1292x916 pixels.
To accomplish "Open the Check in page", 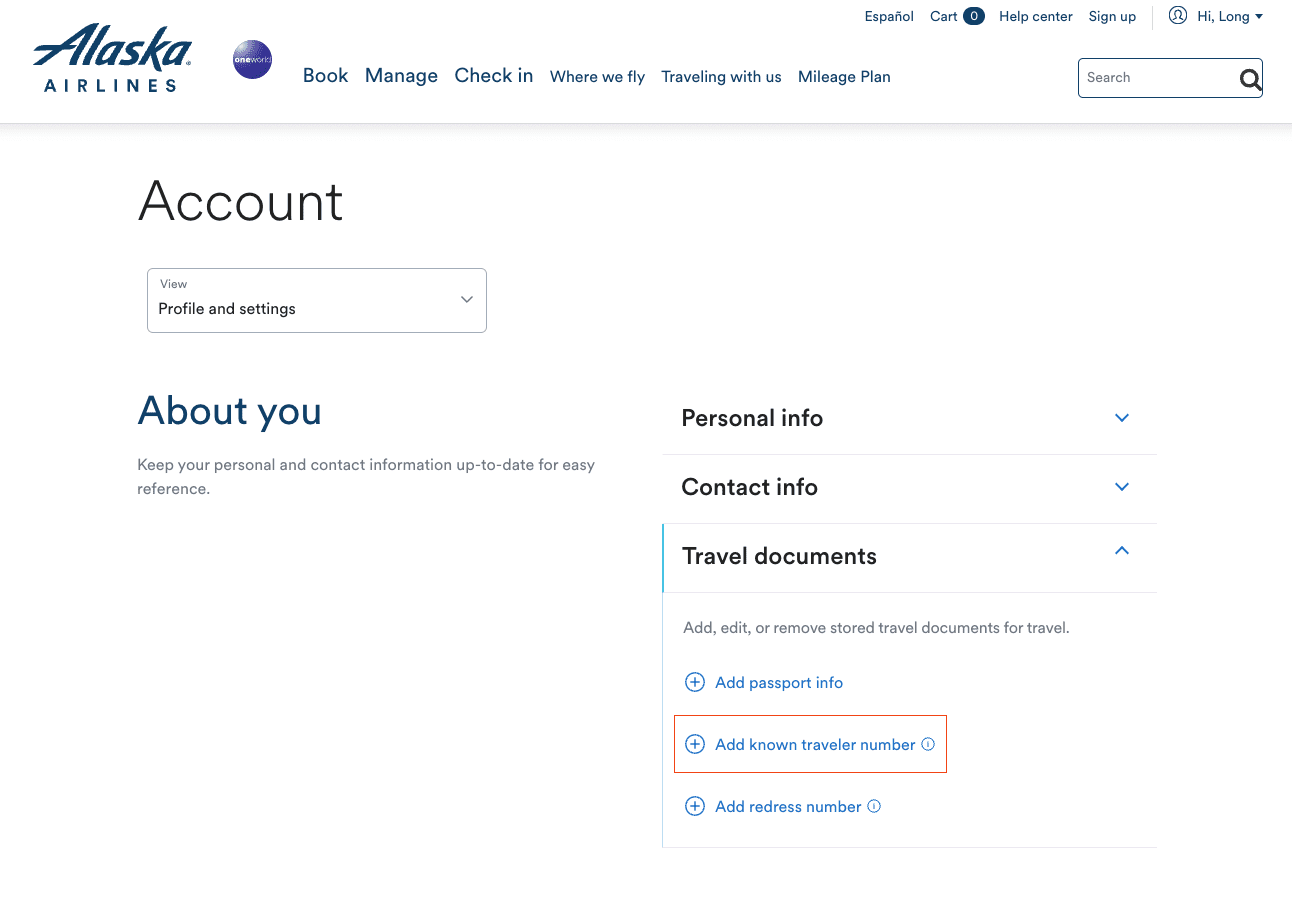I will 493,76.
